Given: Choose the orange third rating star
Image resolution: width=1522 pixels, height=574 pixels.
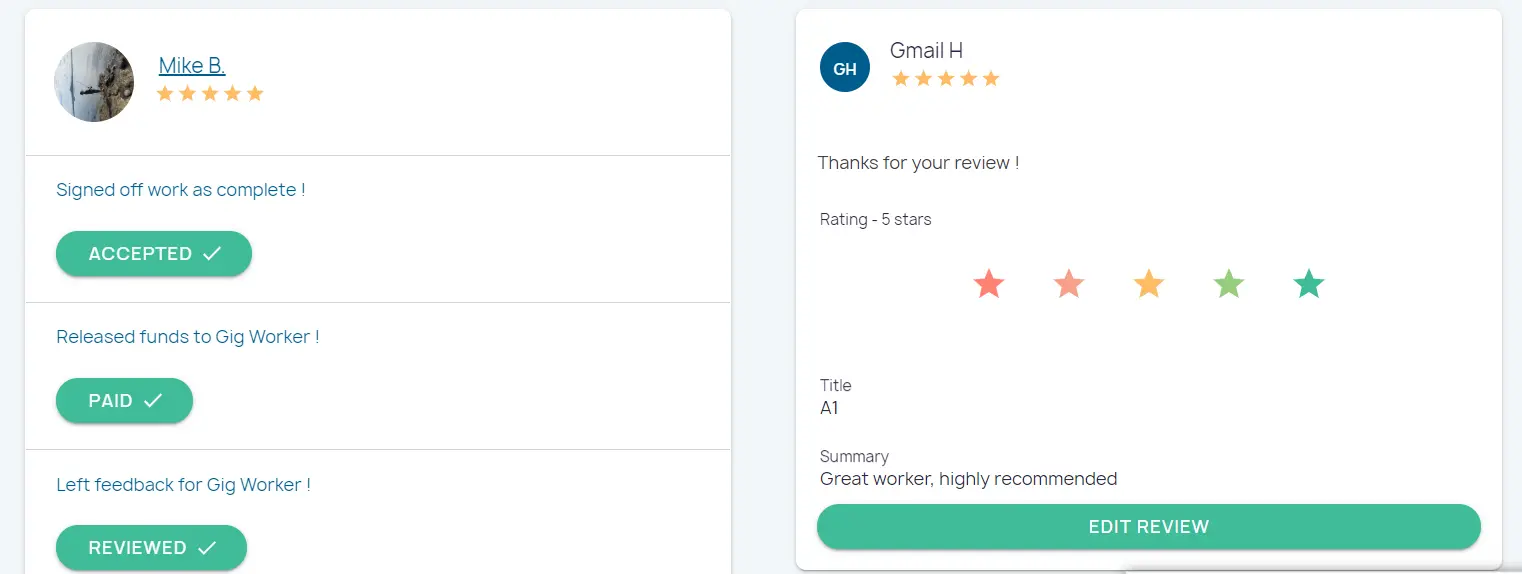Looking at the screenshot, I should coord(1149,284).
